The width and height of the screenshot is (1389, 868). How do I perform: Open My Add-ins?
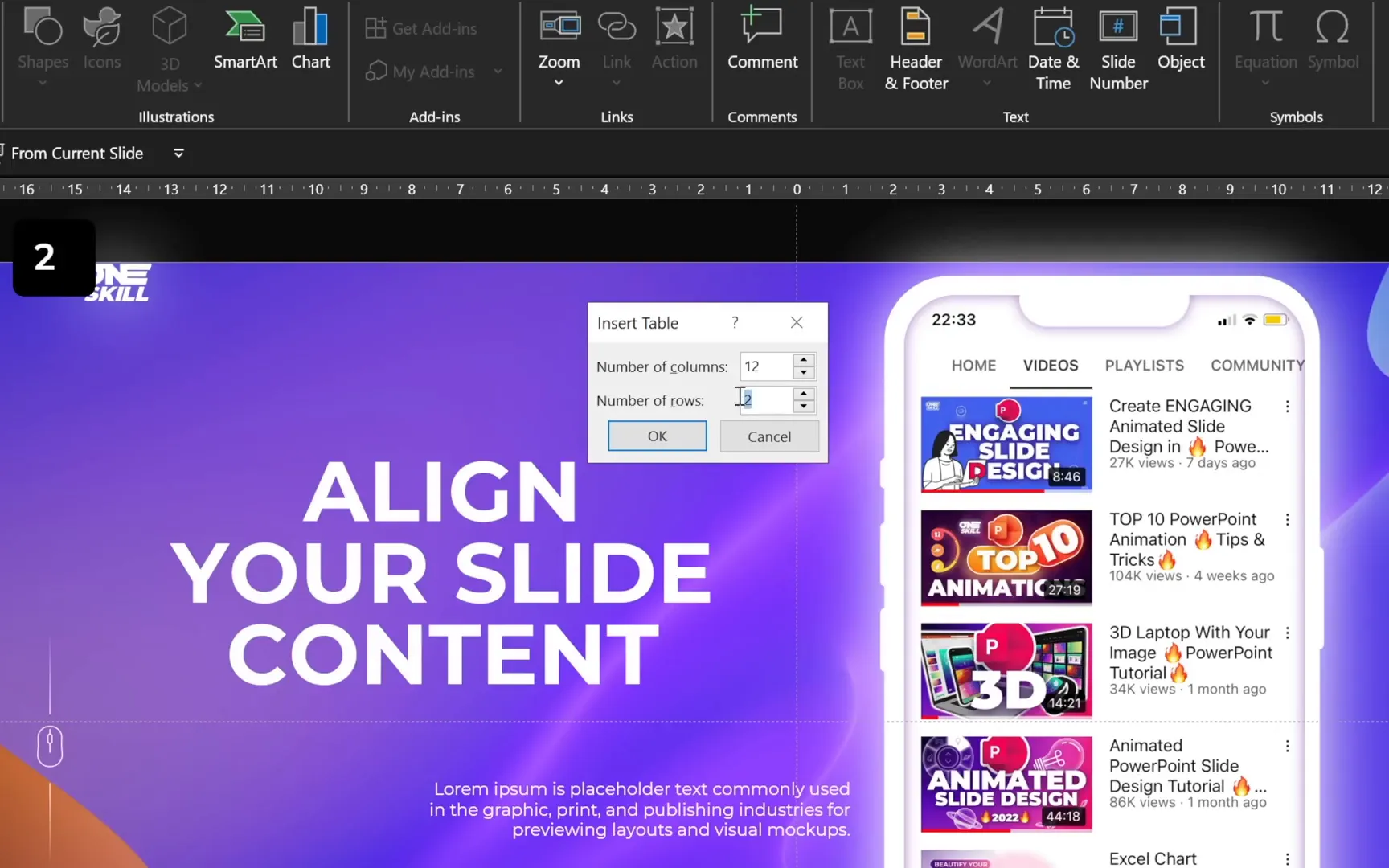421,72
